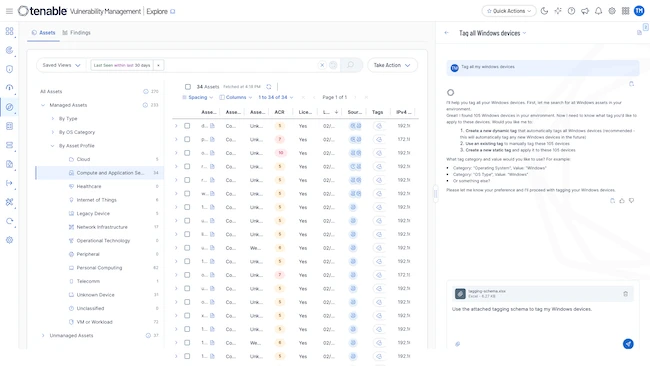Expand the By Type tree node
The image size is (650, 366).
[x=52, y=119]
